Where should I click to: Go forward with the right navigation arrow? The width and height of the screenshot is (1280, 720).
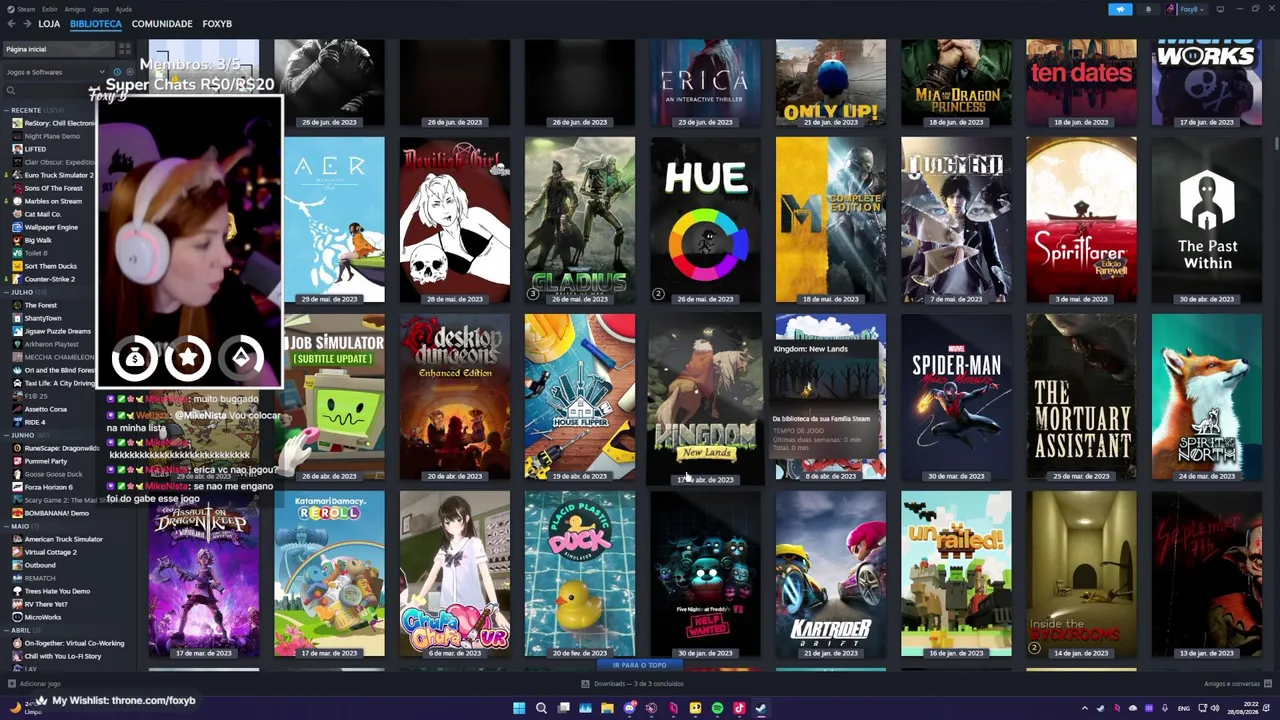pyautogui.click(x=26, y=23)
